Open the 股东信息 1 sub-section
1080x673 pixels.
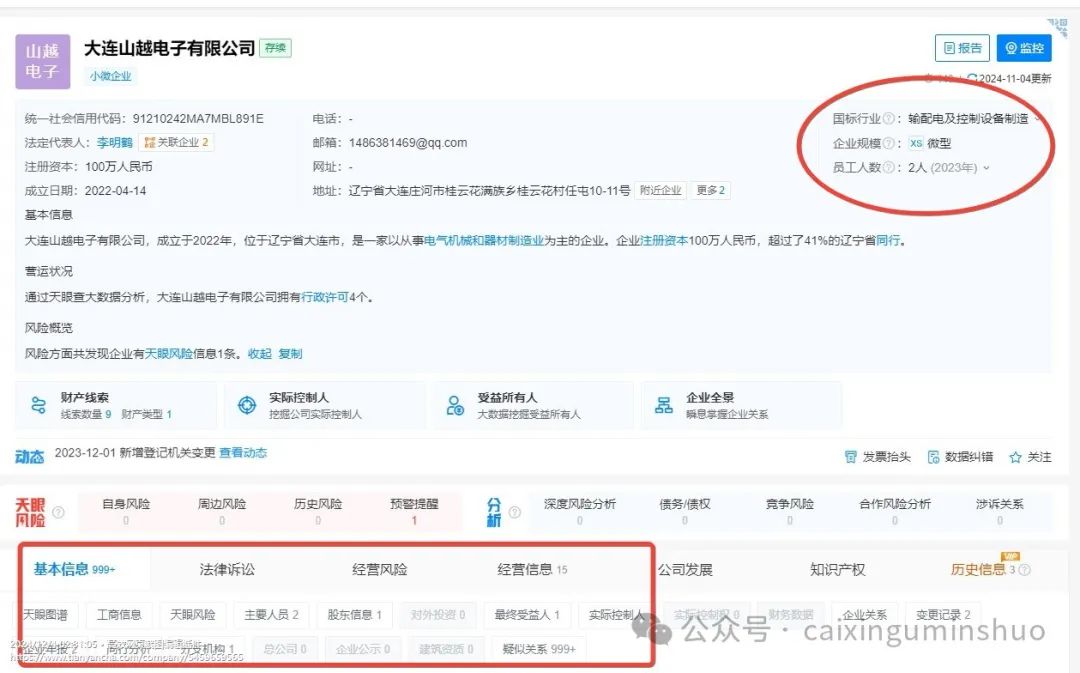click(355, 614)
